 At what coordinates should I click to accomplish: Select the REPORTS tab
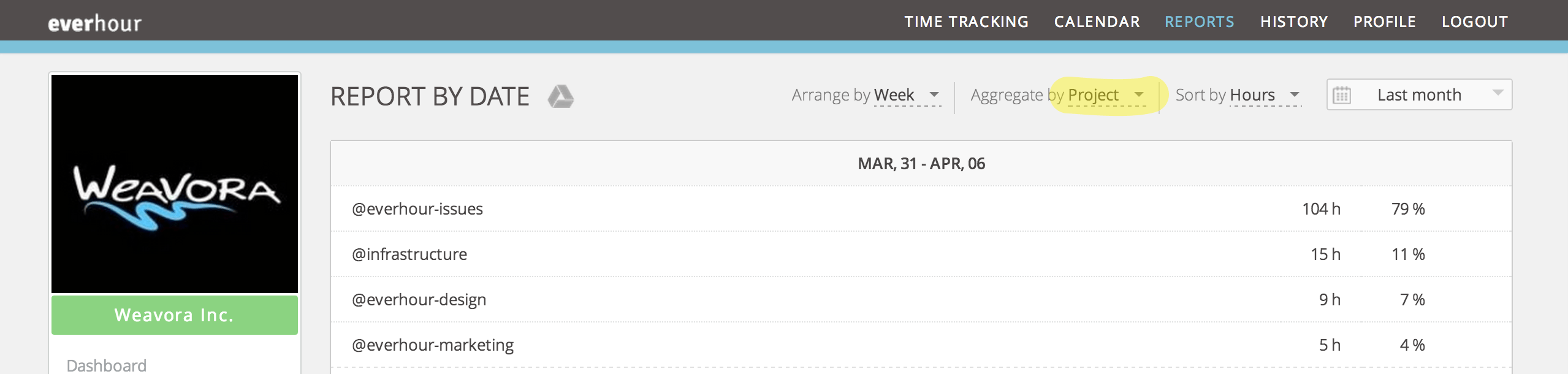click(x=1200, y=21)
